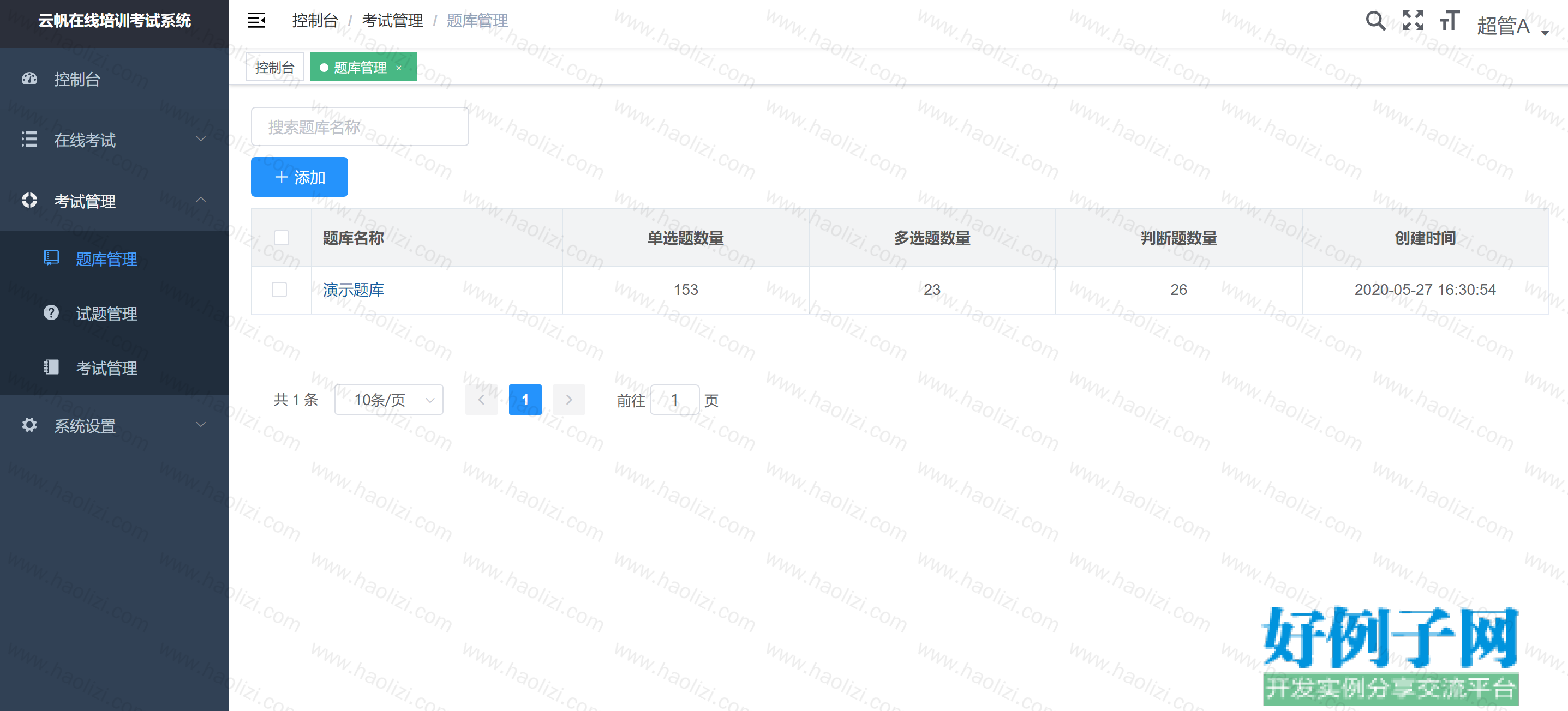Viewport: 1568px width, 711px height.
Task: Click the 云帆在线培训考试系统 title
Action: click(x=115, y=21)
